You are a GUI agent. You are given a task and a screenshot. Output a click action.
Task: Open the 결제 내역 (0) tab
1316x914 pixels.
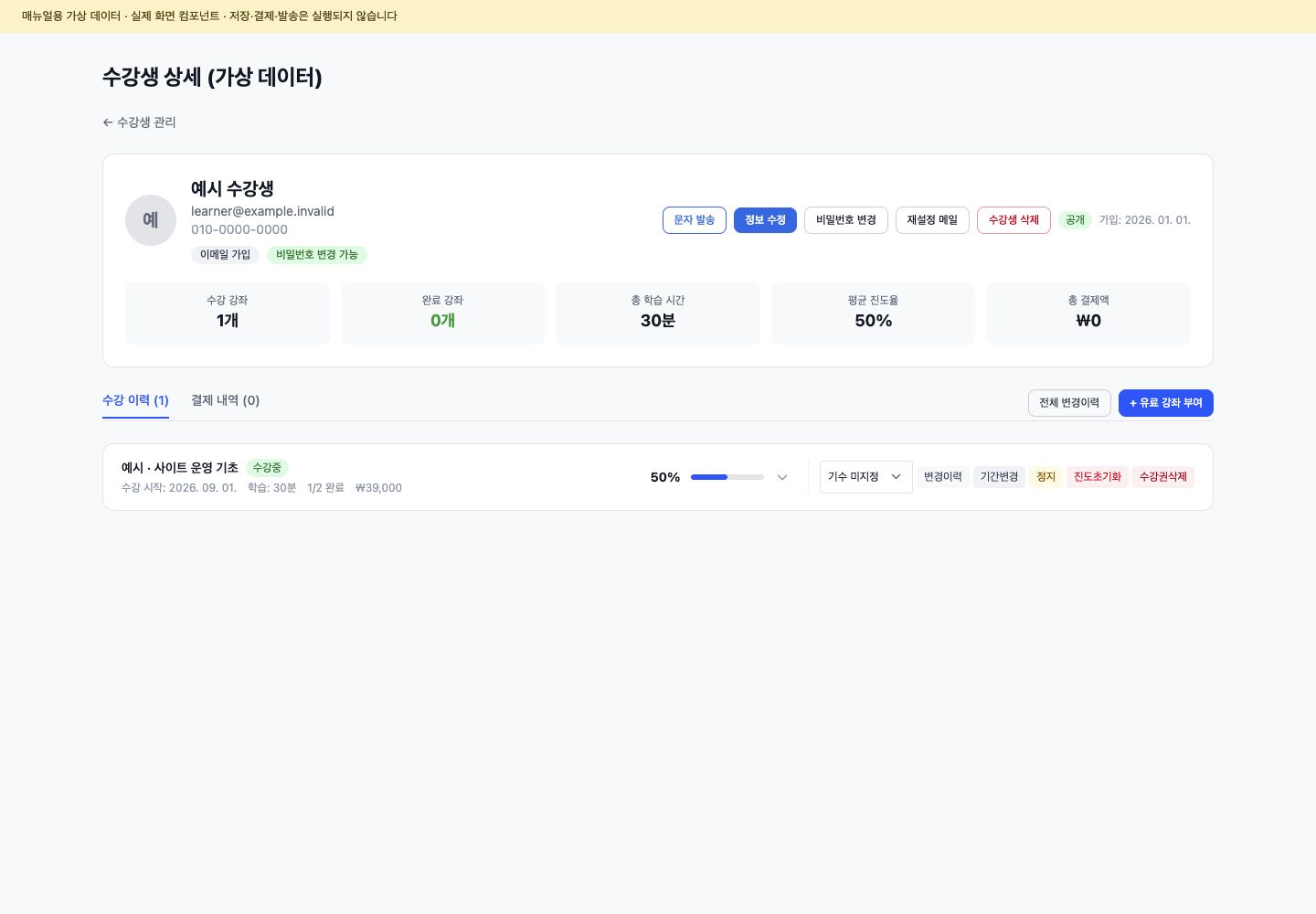tap(225, 400)
